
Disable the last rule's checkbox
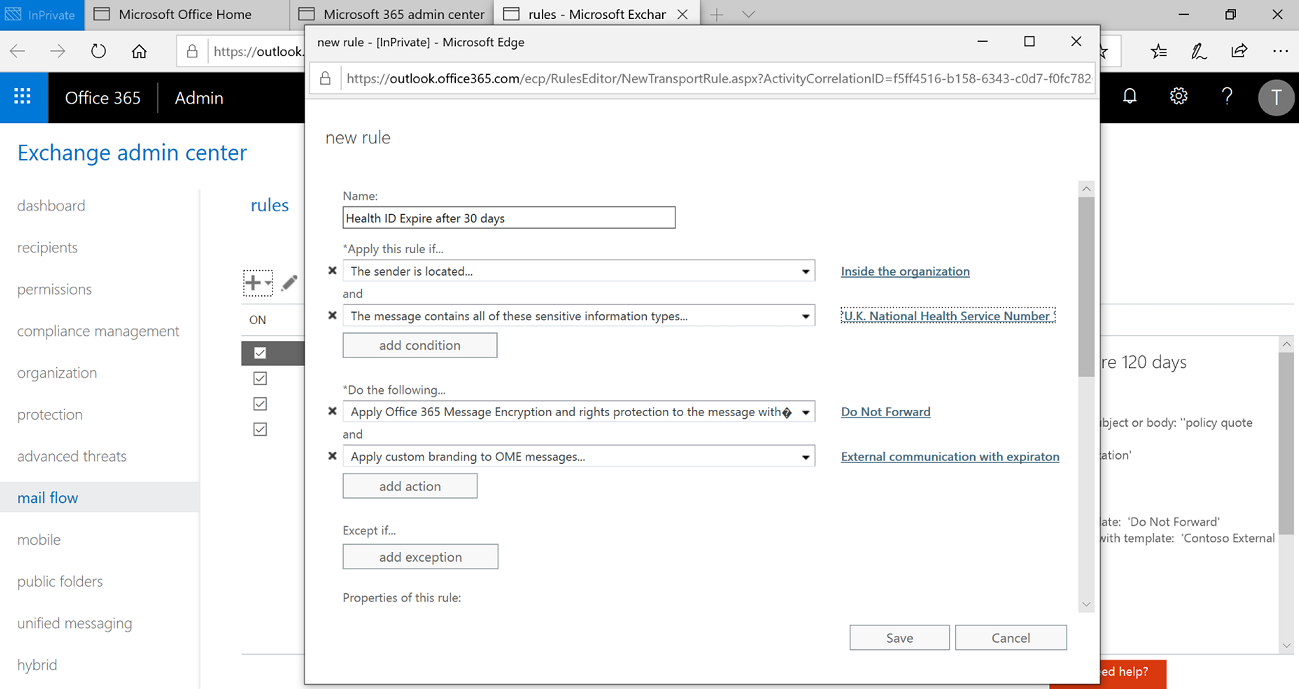260,428
